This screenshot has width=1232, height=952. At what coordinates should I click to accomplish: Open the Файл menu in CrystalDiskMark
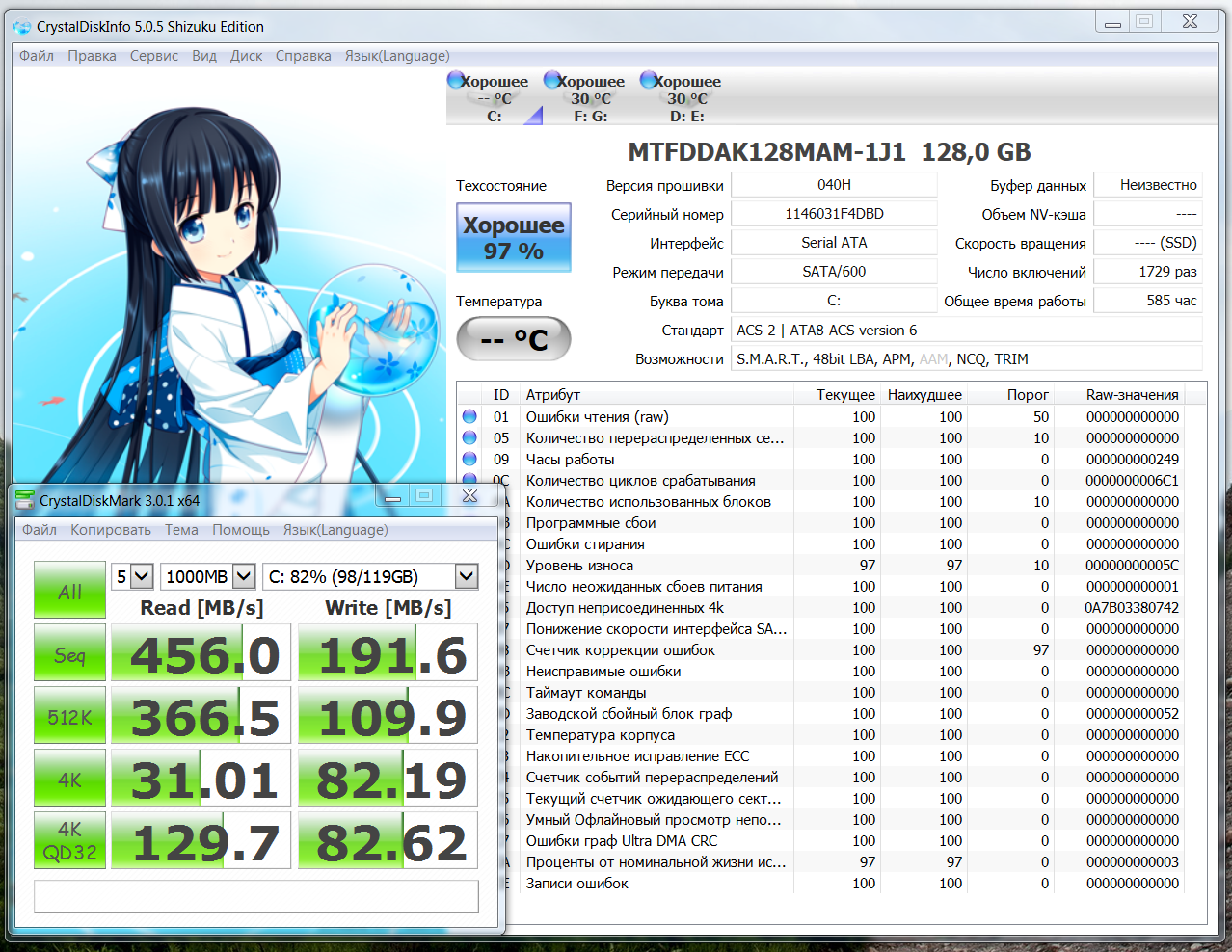tap(40, 530)
